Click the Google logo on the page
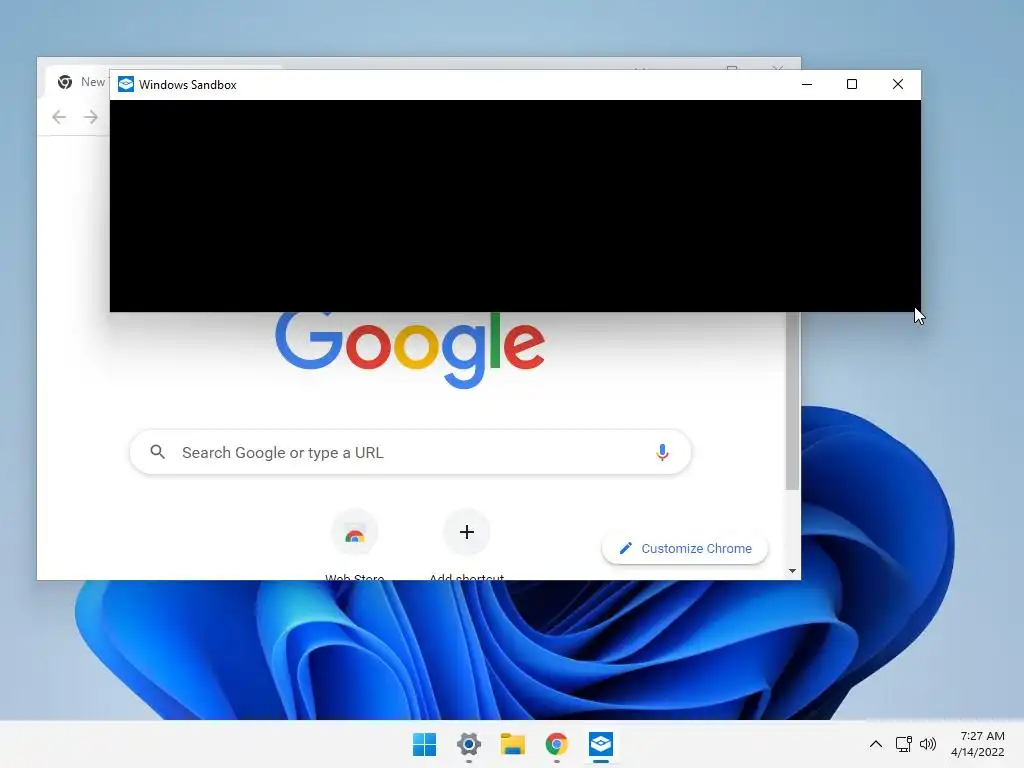Viewport: 1024px width, 768px height. 409,350
